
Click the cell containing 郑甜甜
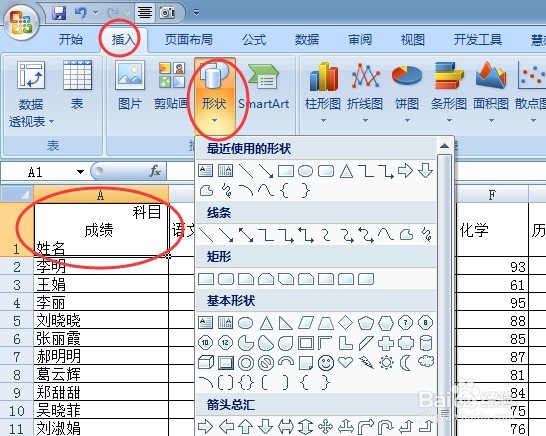pos(101,393)
